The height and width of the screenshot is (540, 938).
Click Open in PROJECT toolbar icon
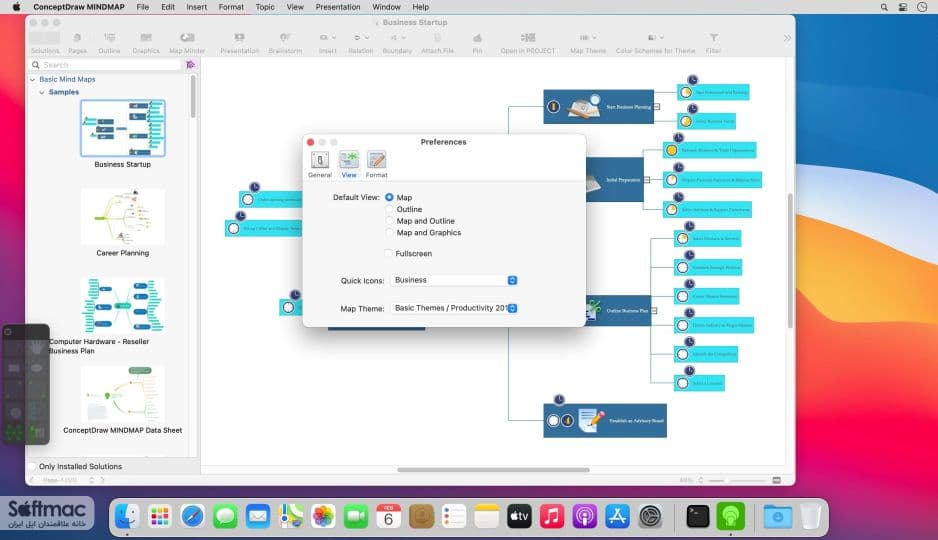coord(528,43)
